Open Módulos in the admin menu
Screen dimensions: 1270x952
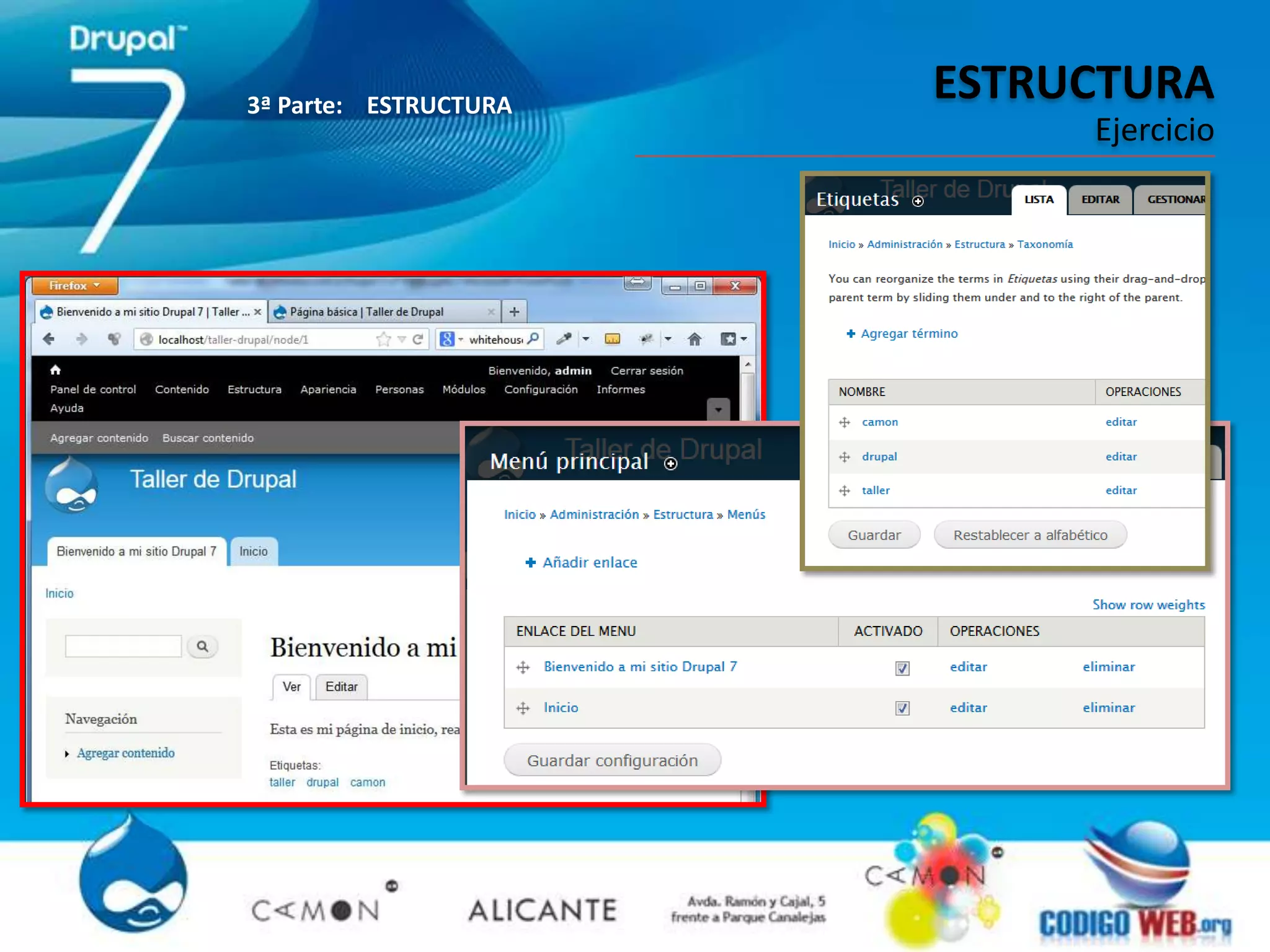pyautogui.click(x=464, y=389)
